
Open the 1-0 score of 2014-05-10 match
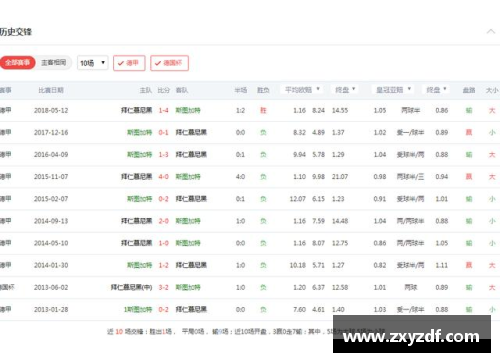tap(163, 243)
